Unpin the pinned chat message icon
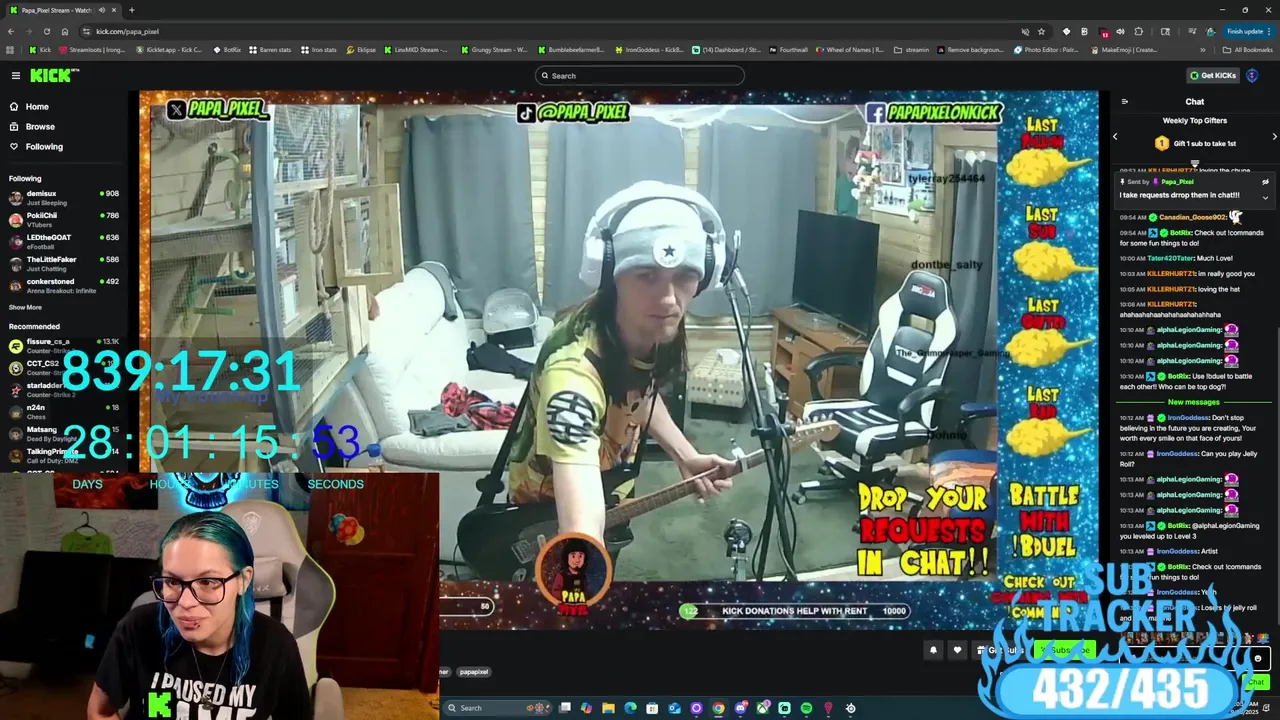1280x720 pixels. click(1265, 182)
